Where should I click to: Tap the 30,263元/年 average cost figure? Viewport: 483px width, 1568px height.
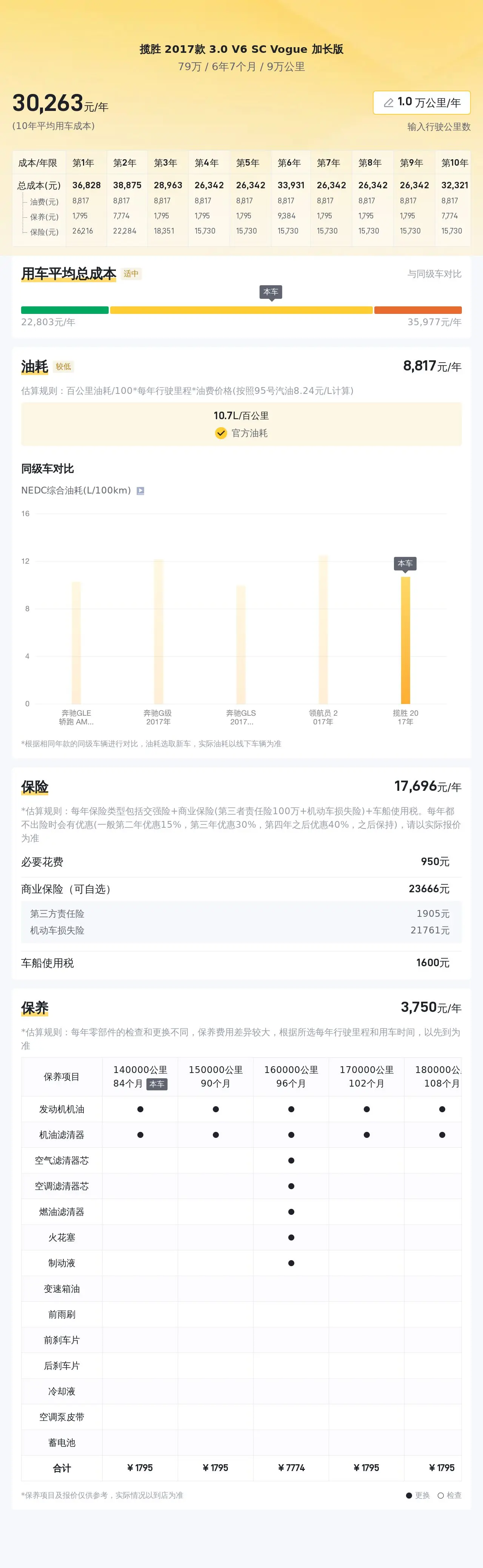tap(60, 103)
